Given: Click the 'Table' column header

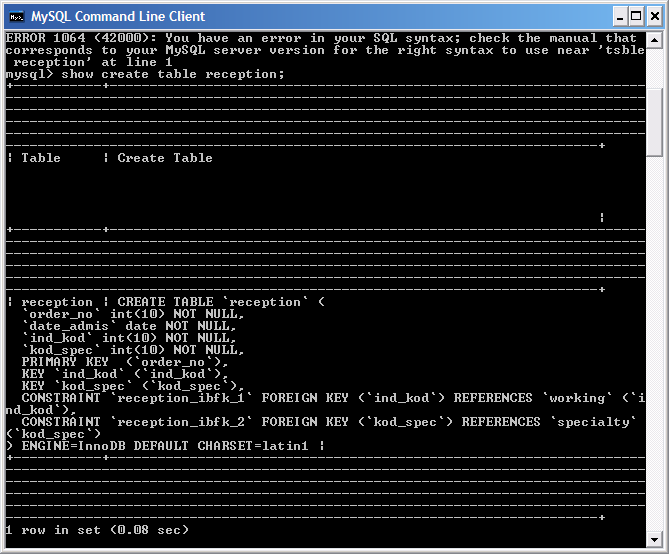Looking at the screenshot, I should (x=41, y=158).
